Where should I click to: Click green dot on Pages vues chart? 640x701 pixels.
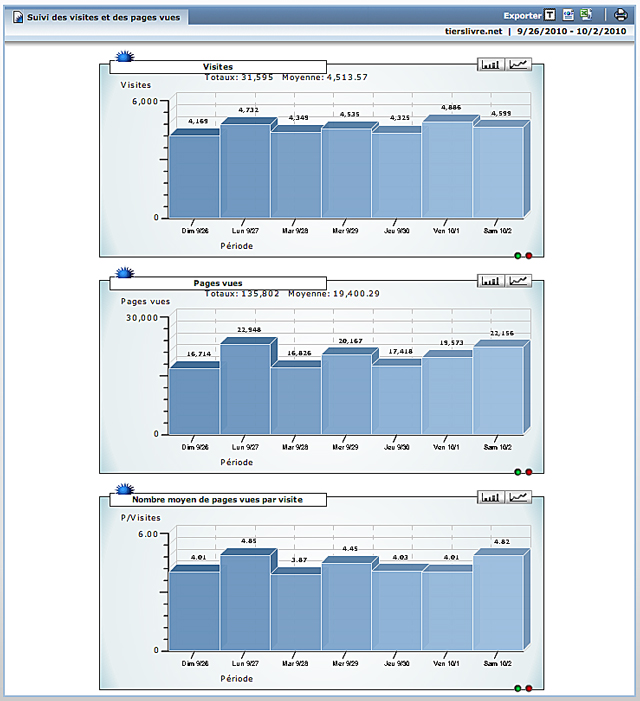click(x=518, y=472)
